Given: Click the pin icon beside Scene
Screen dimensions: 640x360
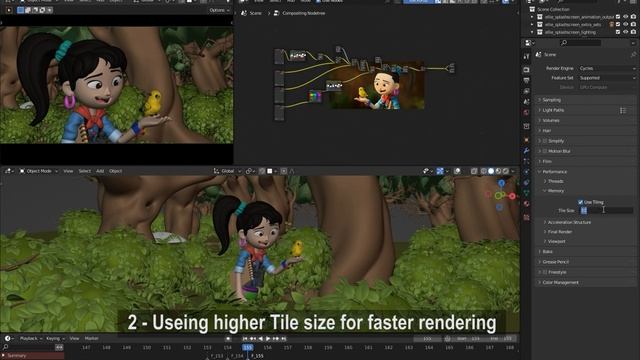Looking at the screenshot, I should 633,54.
